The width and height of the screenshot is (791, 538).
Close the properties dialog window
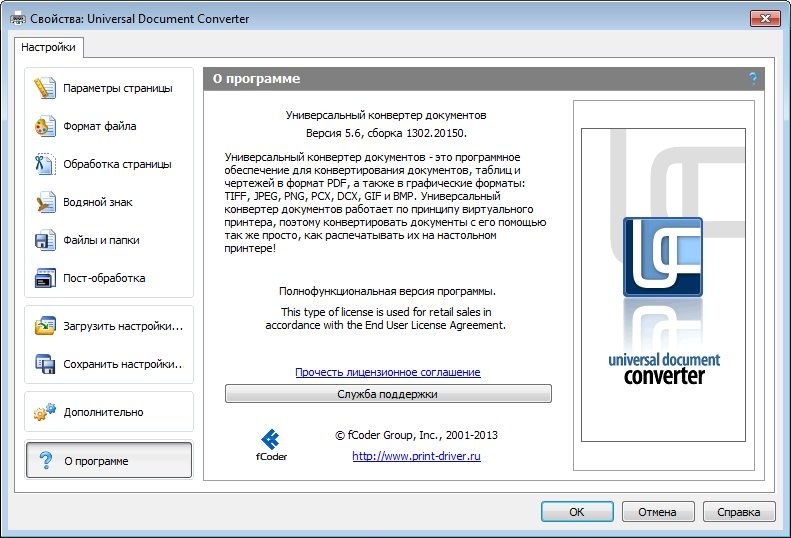(x=765, y=19)
